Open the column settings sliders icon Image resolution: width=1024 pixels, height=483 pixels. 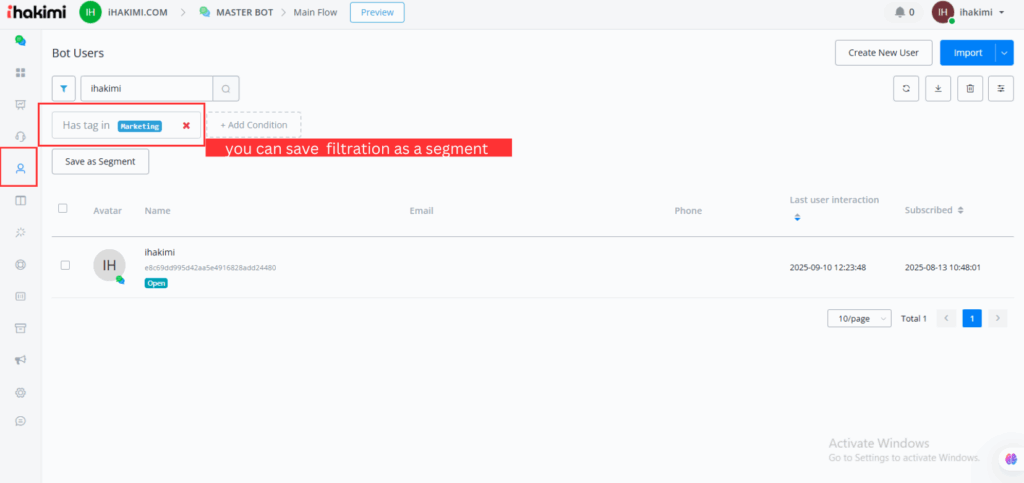tap(1001, 89)
